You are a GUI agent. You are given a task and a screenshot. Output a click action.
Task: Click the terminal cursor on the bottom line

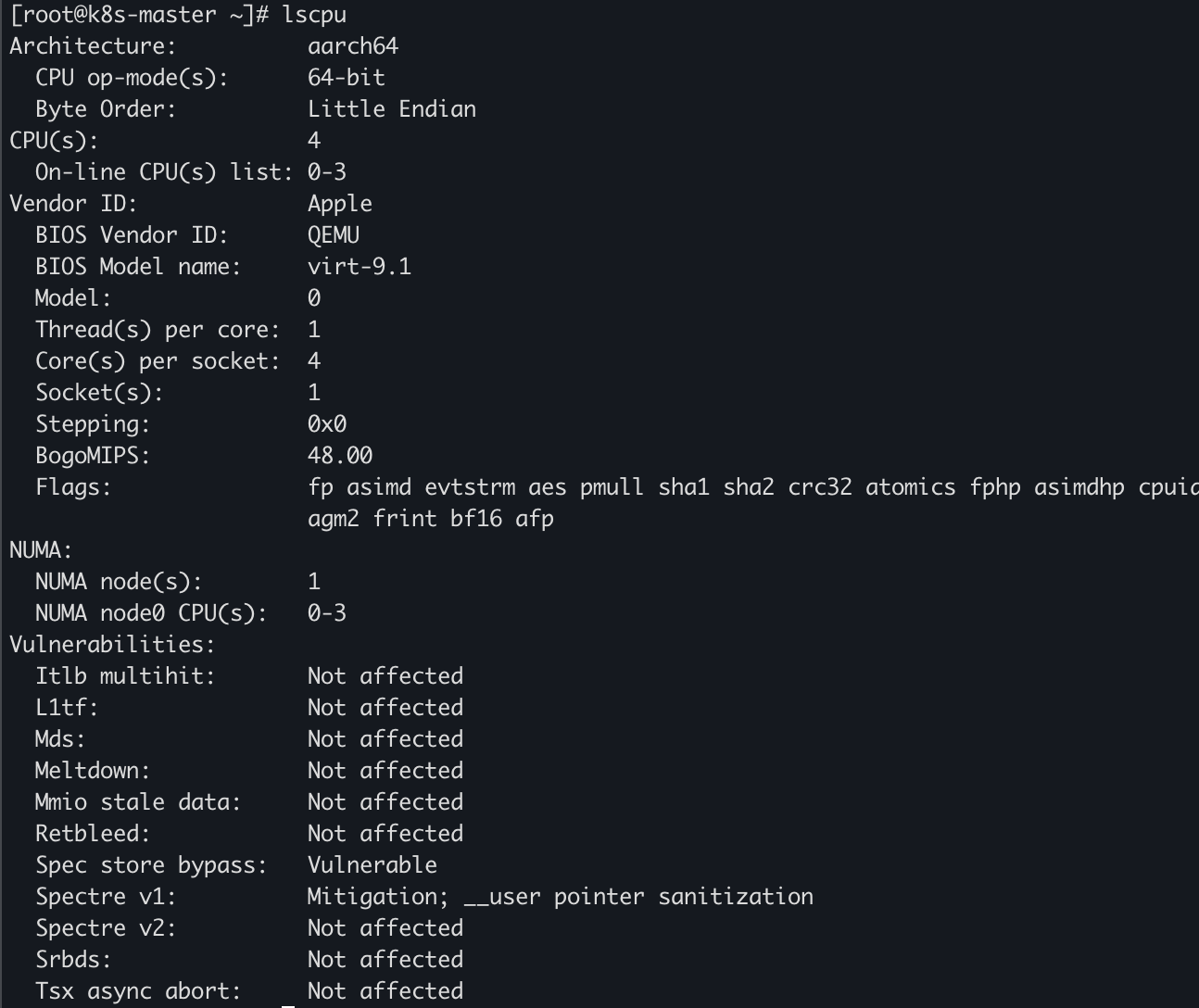coord(288,1006)
